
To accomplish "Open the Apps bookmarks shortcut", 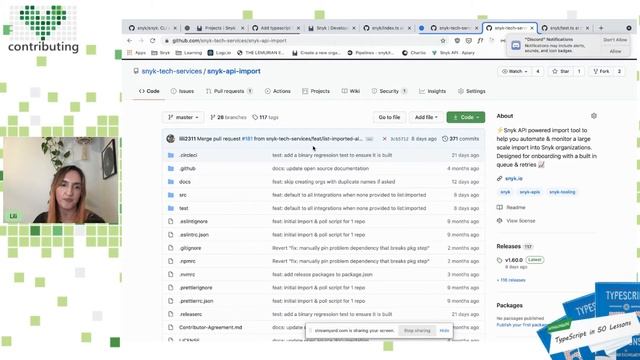I will click(x=136, y=53).
